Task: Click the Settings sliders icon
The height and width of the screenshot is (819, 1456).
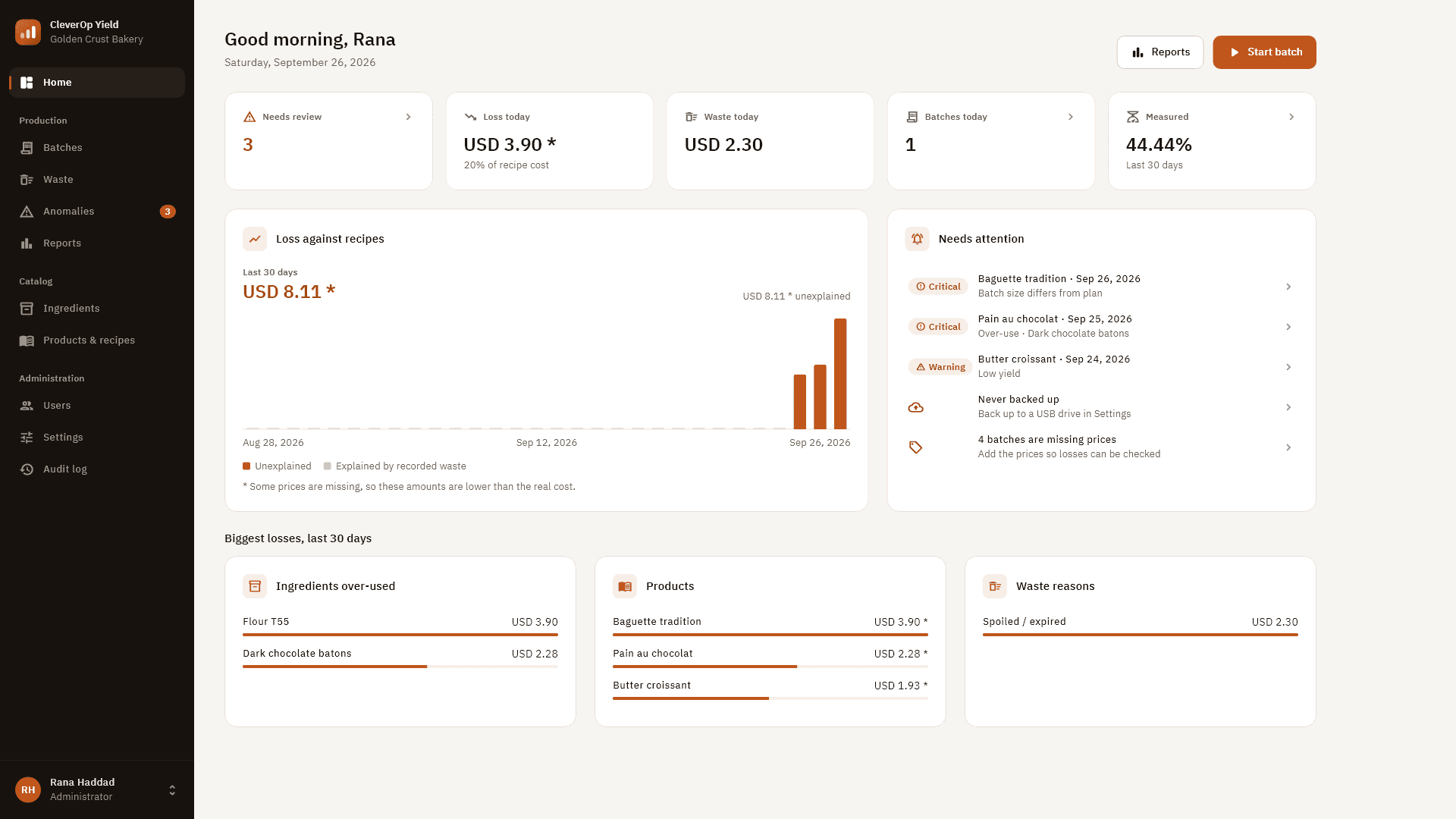Action: point(27,438)
